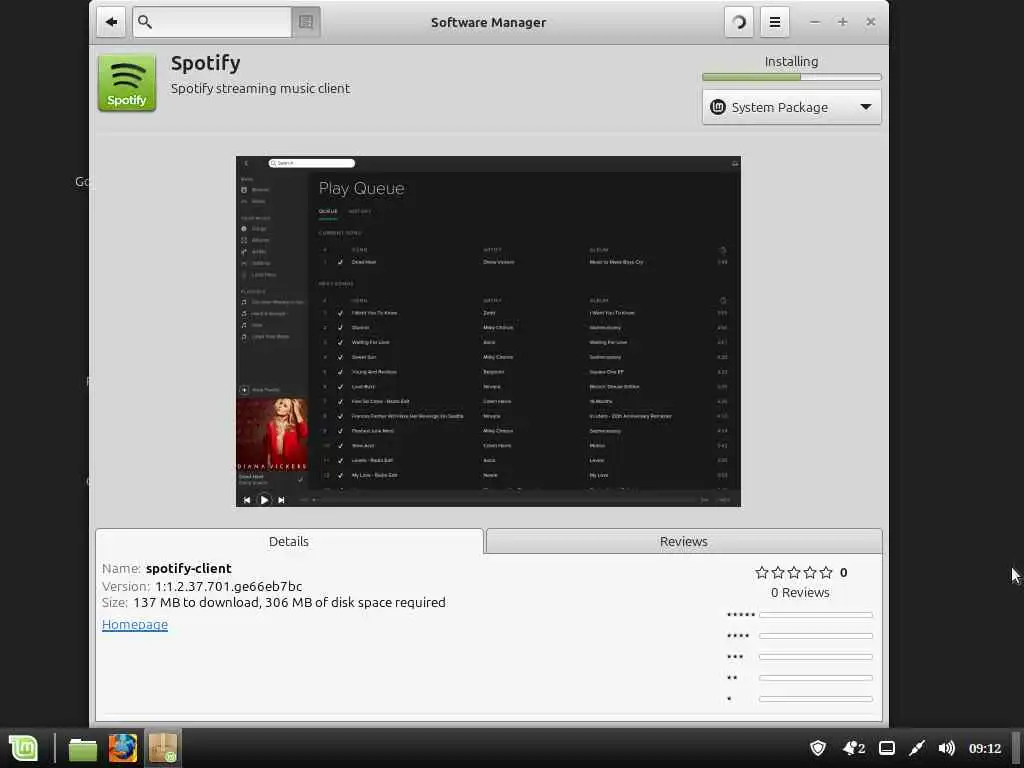
Task: Open the Spotify Play Queue screenshot thumbnail
Action: 488,331
